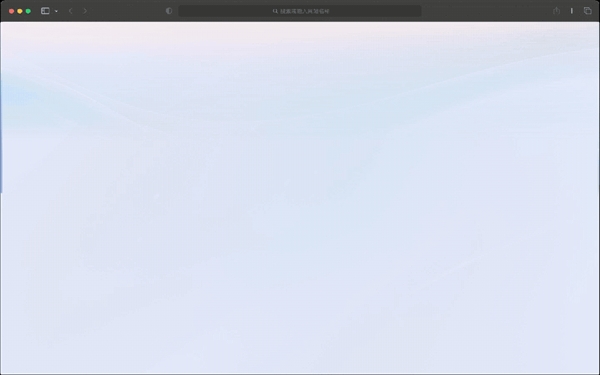
Task: Show the tab overview grid
Action: pyautogui.click(x=587, y=11)
